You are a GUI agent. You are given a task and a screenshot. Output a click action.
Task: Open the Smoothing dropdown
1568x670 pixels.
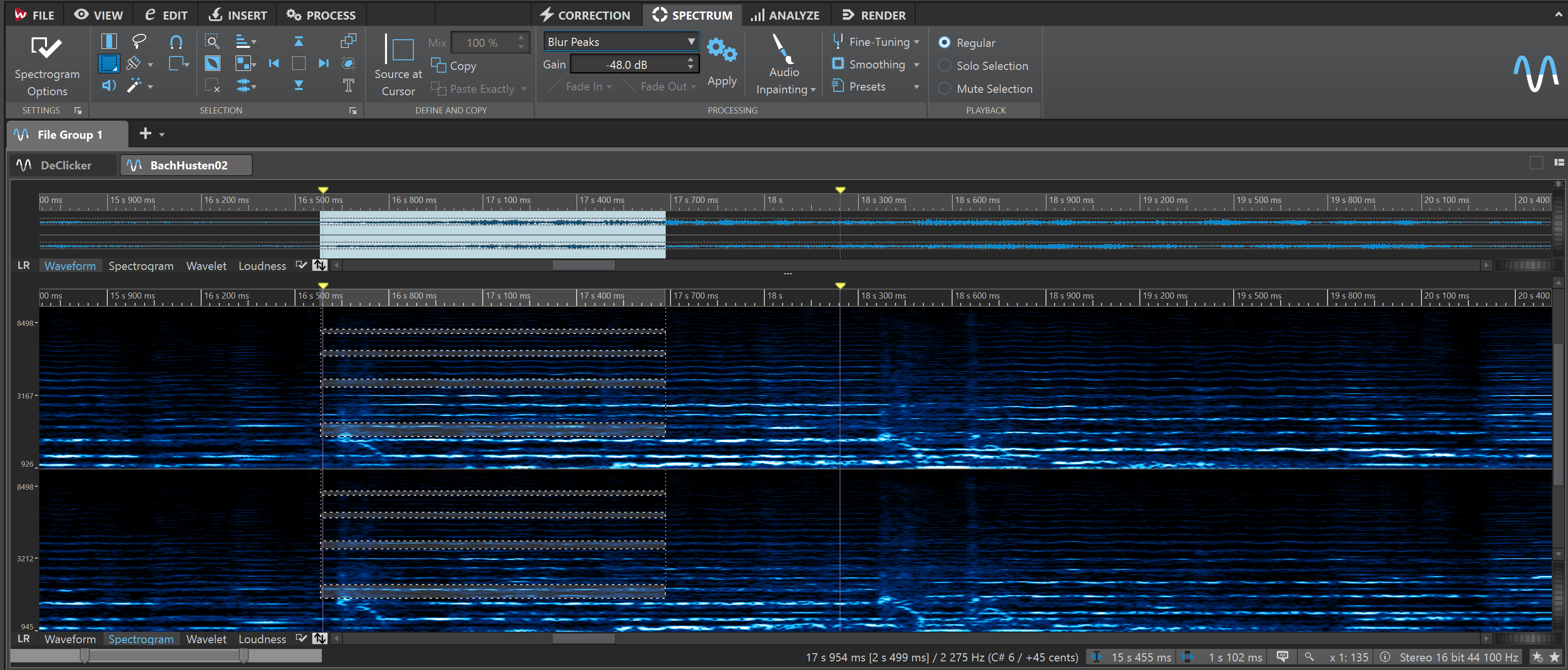tap(917, 65)
